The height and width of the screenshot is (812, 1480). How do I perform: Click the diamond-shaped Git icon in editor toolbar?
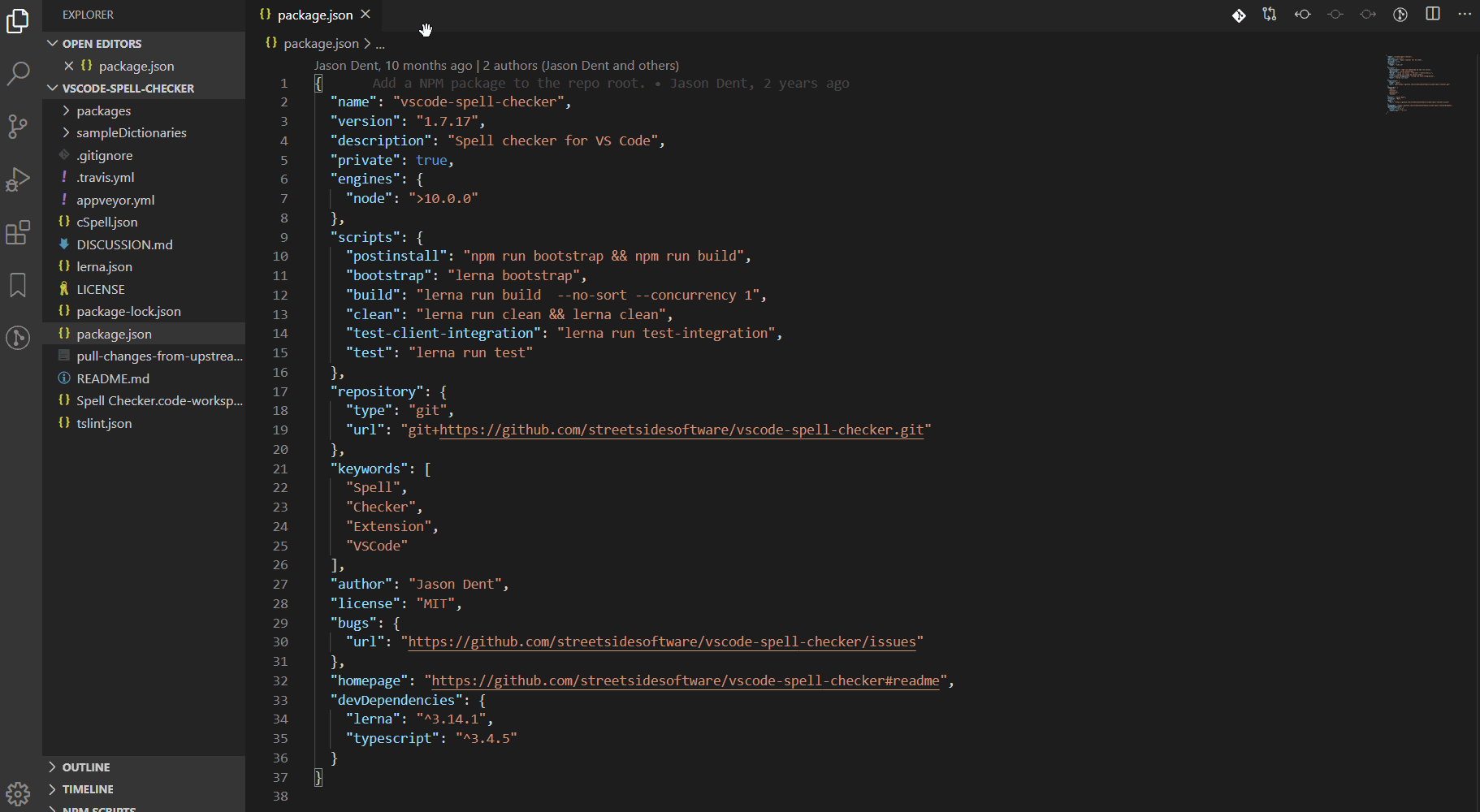click(x=1239, y=15)
